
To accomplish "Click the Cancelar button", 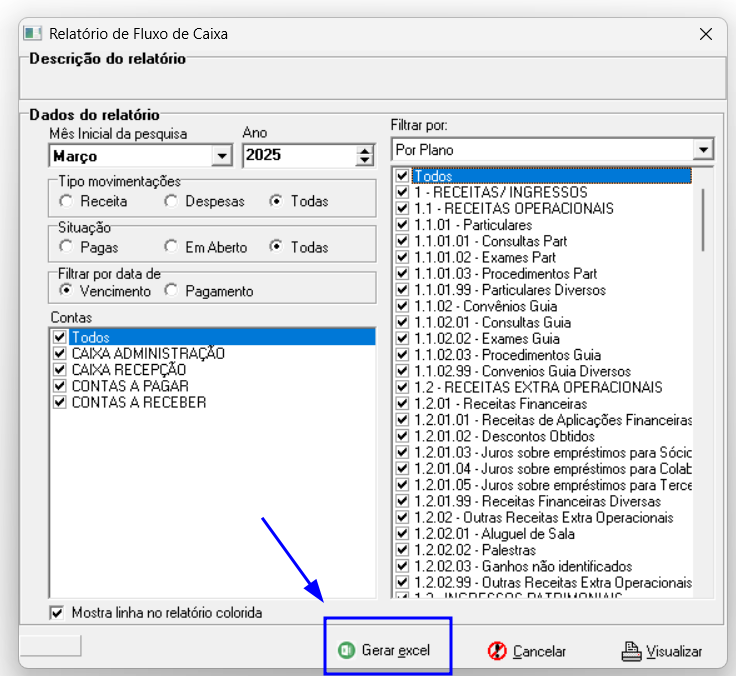I will click(x=526, y=651).
